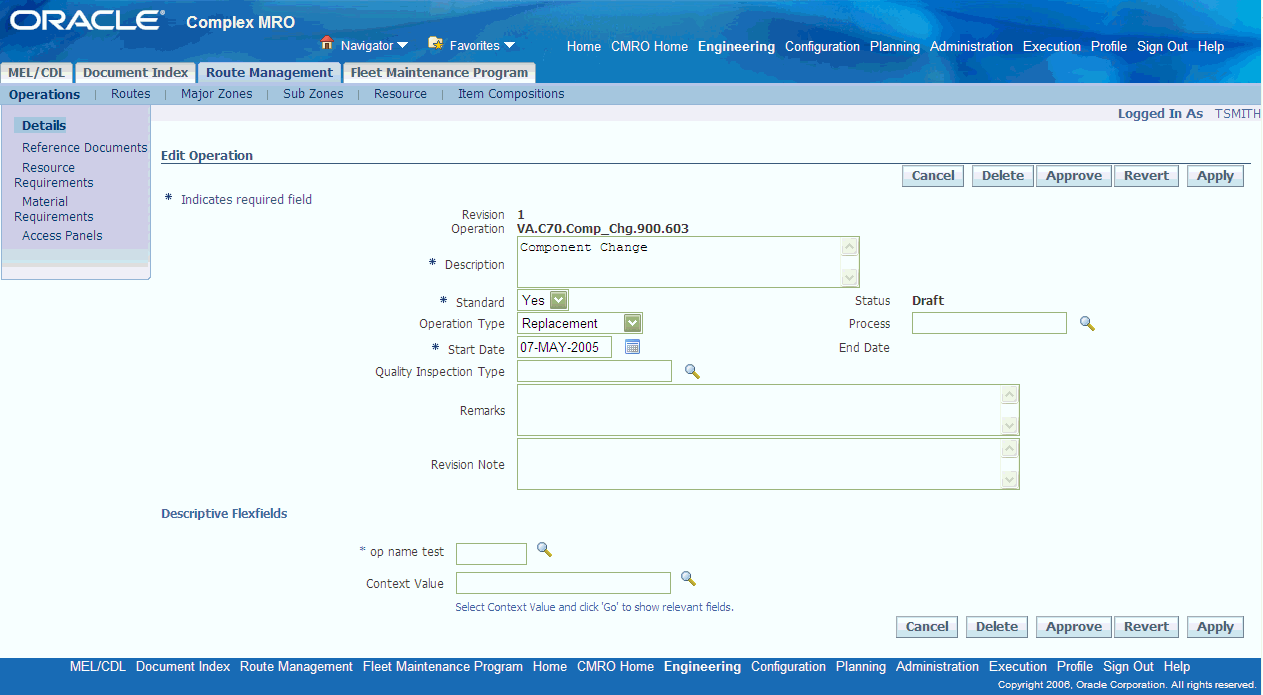The image size is (1263, 695).
Task: Expand the Navigator dropdown arrow
Action: click(402, 46)
